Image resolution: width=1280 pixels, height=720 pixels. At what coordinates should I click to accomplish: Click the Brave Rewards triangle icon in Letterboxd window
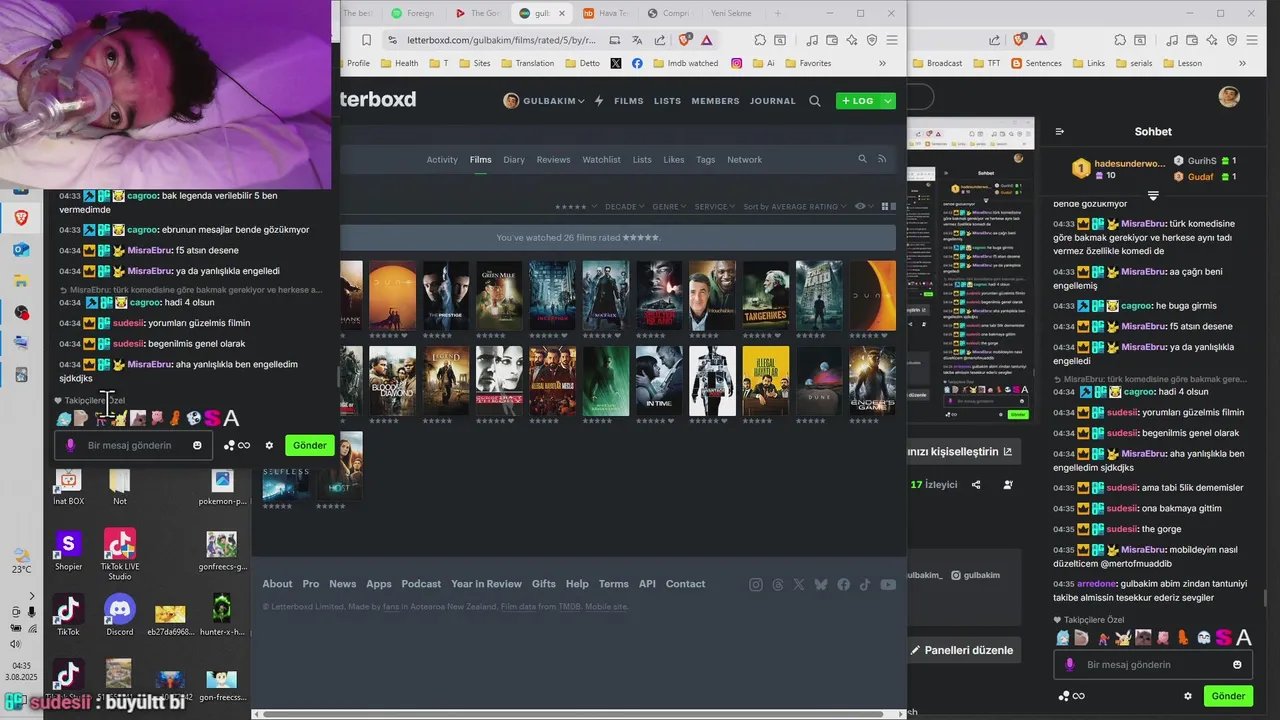pyautogui.click(x=707, y=40)
